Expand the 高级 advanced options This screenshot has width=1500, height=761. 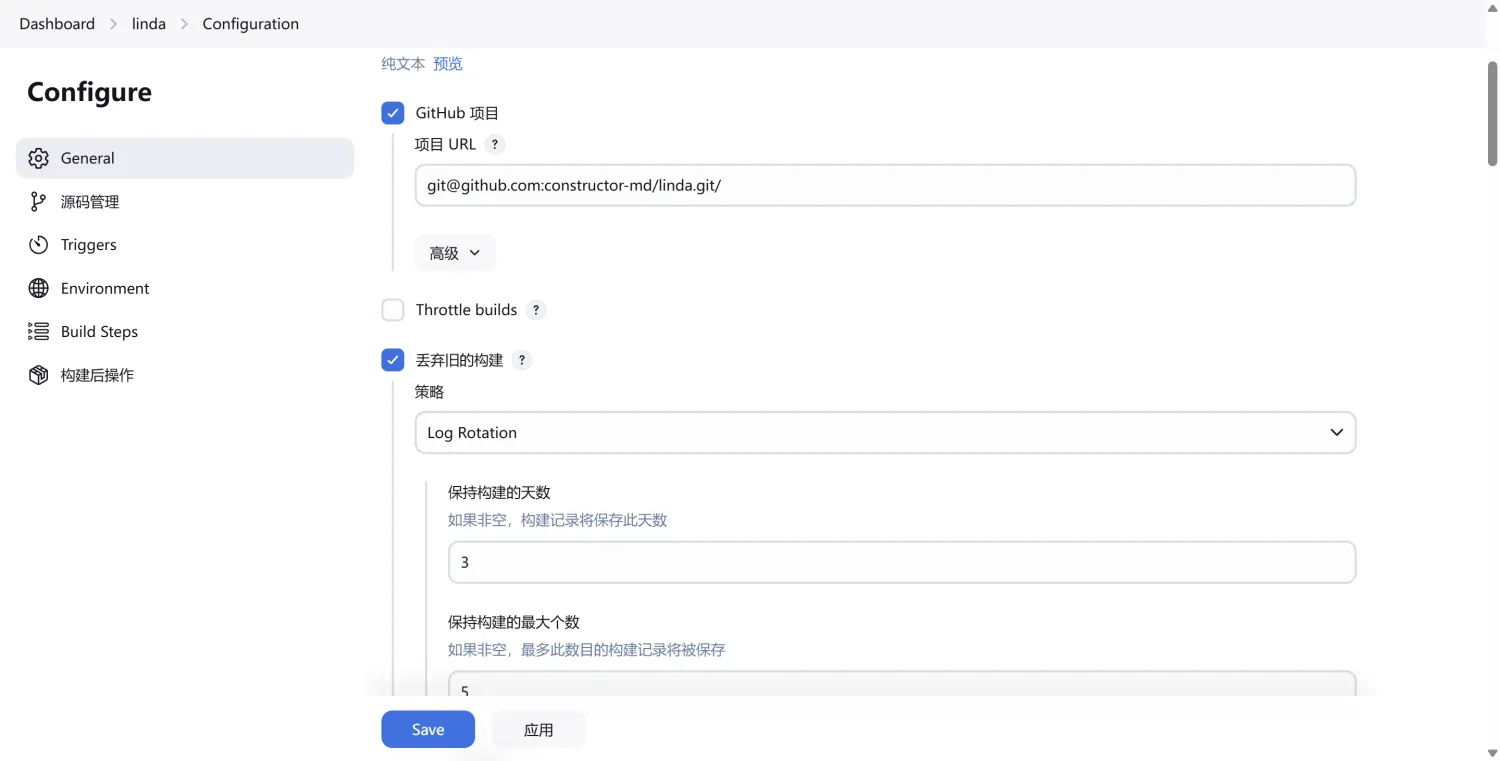(455, 253)
